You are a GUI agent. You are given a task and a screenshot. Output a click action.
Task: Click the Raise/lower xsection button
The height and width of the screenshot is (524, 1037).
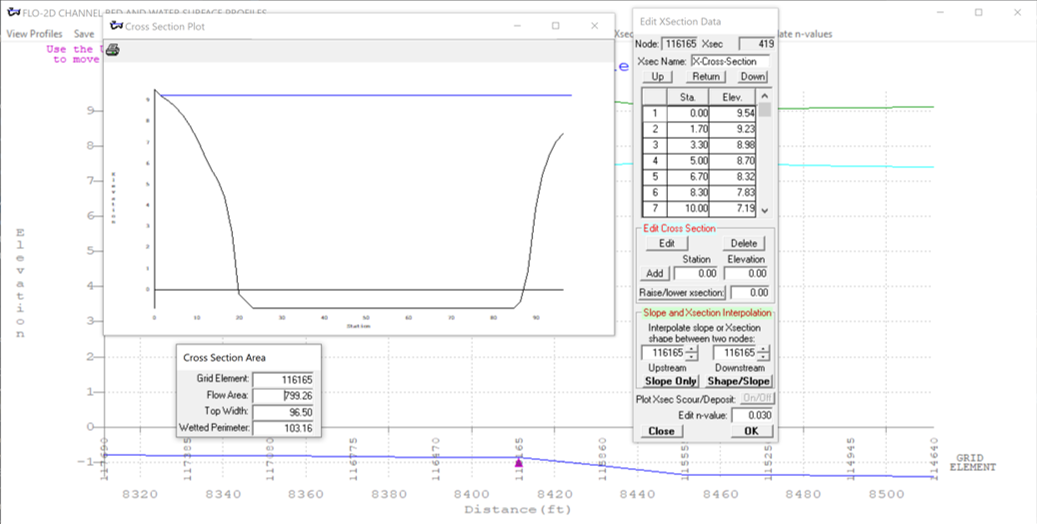point(681,293)
